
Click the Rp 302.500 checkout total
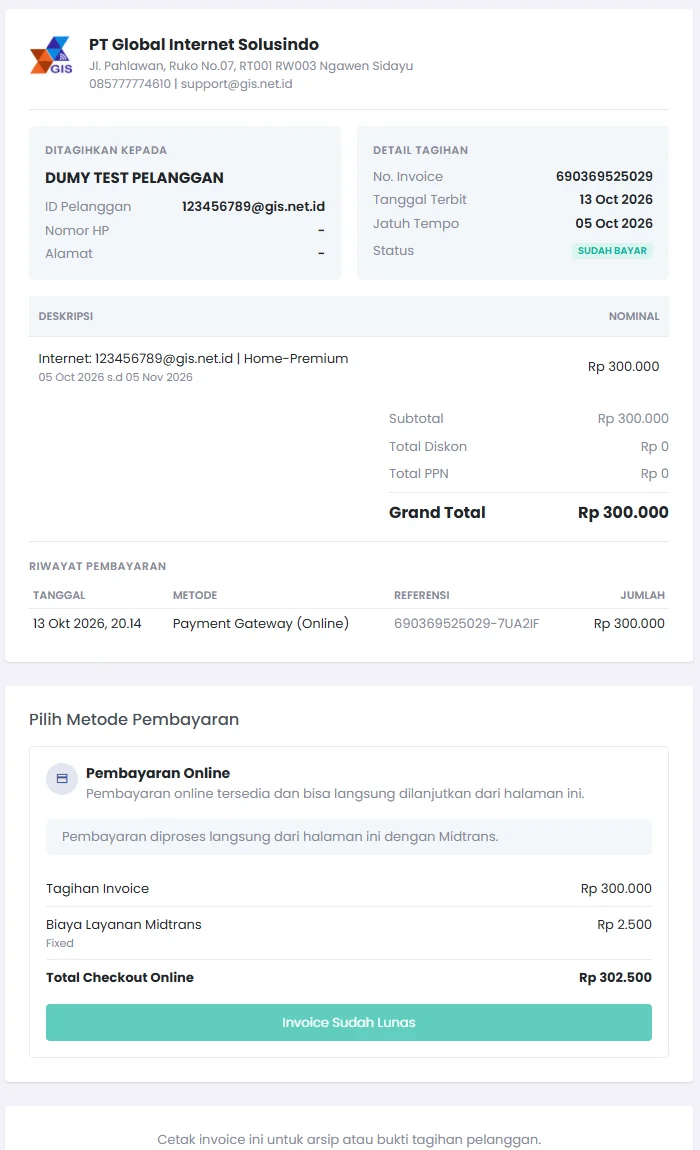click(615, 978)
